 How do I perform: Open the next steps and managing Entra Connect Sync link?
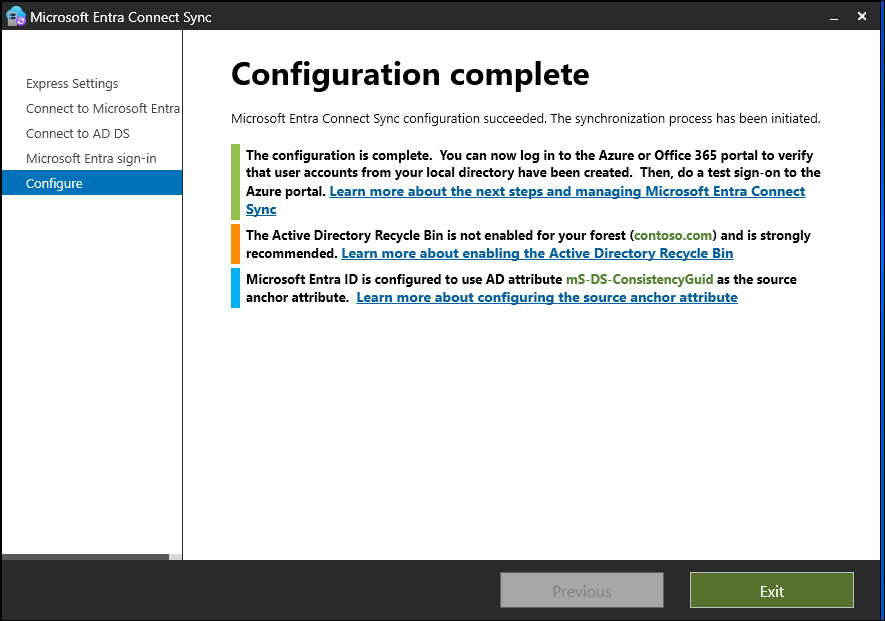tap(567, 191)
